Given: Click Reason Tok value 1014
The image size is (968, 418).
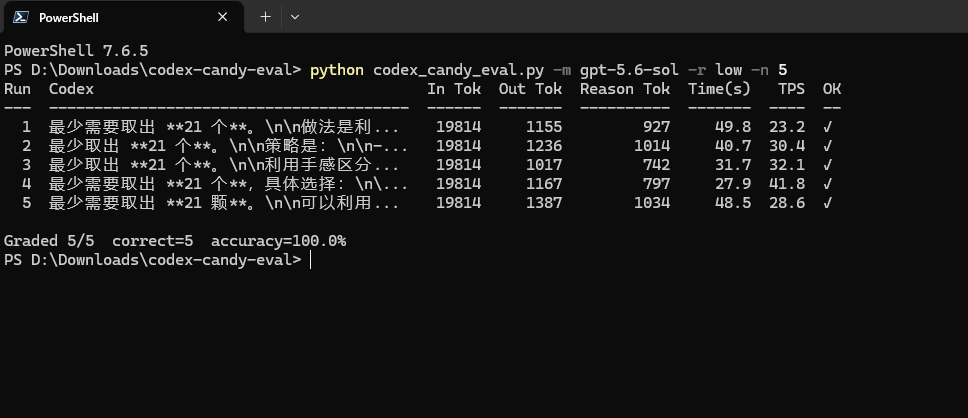Looking at the screenshot, I should (x=652, y=146).
